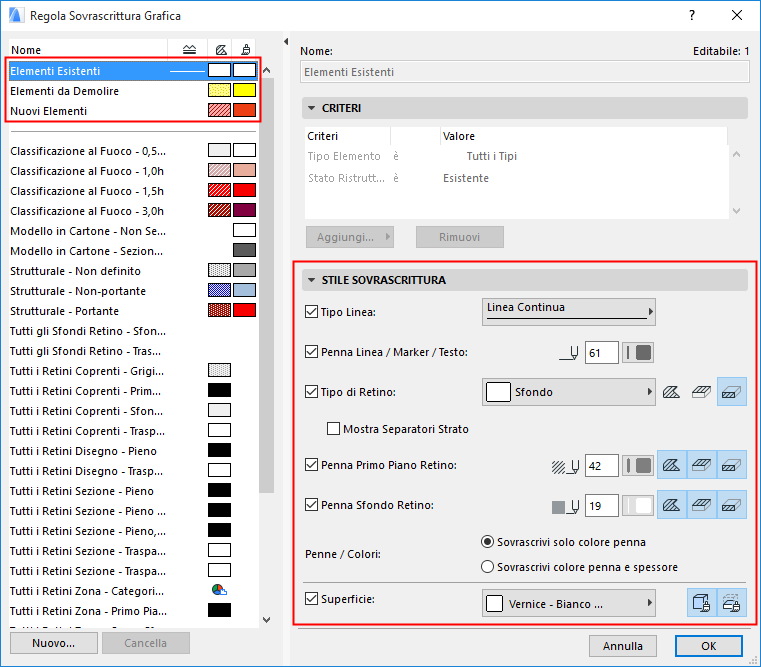Select Classificazione al Fuoco - 1,5h rule

pos(133,191)
